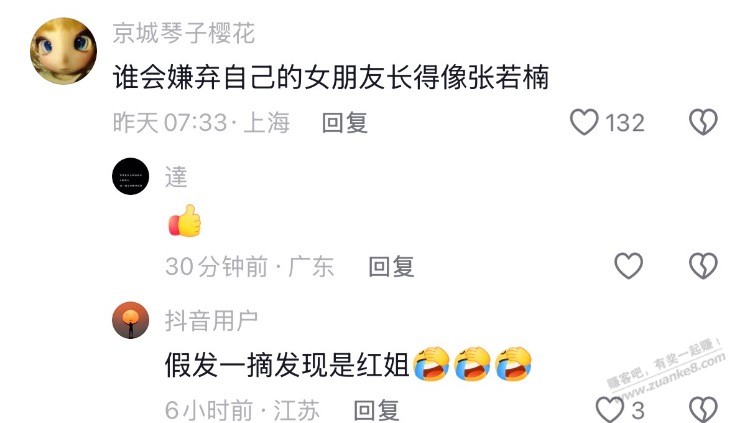Open the username 達
The image size is (750, 423).
pyautogui.click(x=176, y=177)
